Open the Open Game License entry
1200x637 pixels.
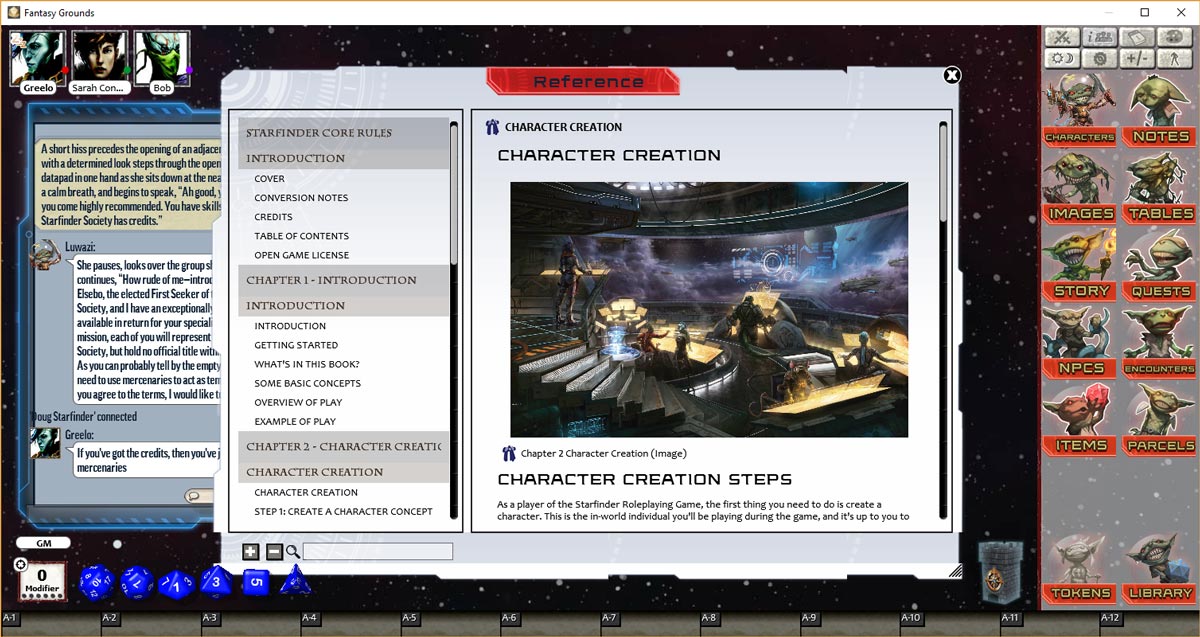click(301, 254)
